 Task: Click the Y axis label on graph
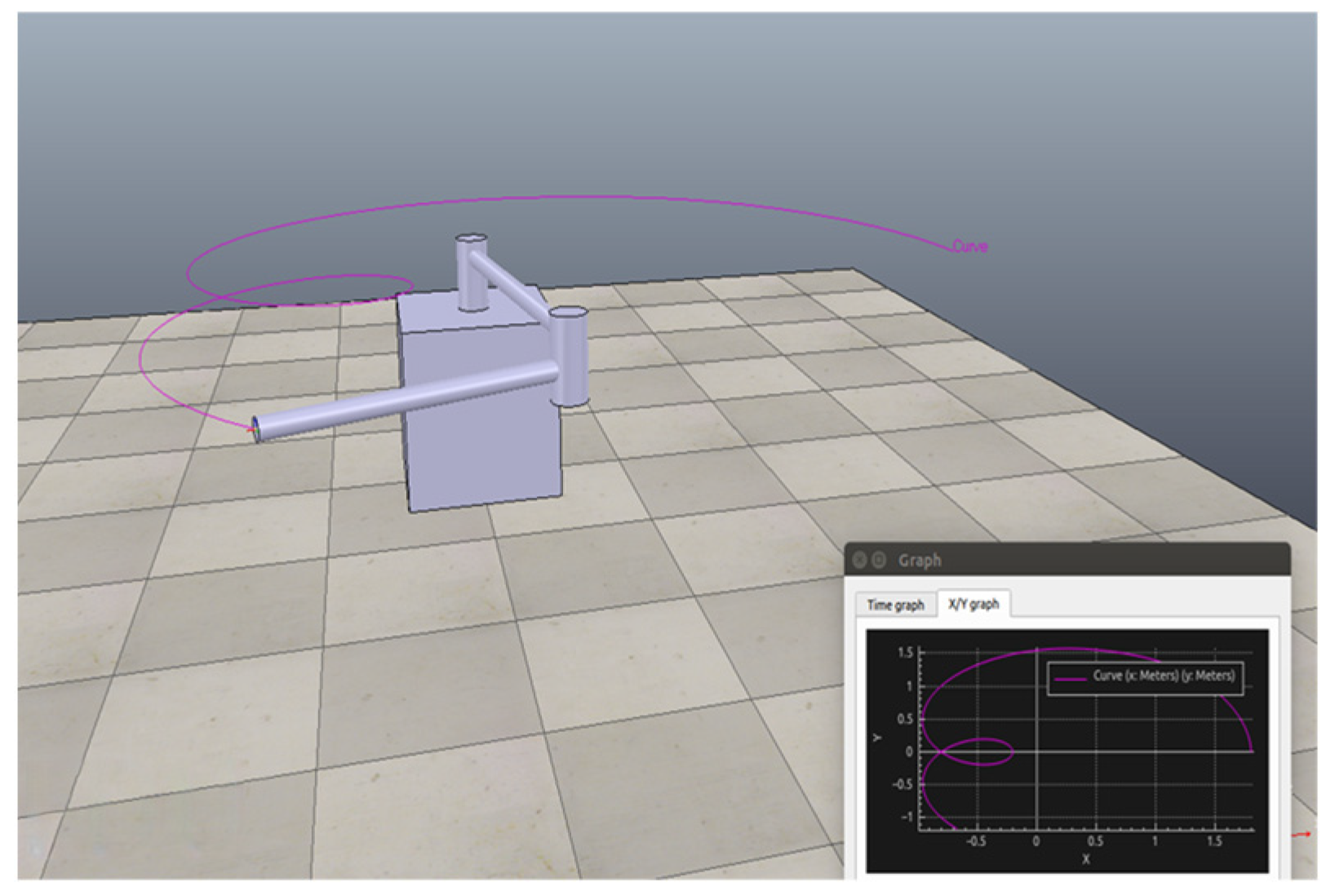pyautogui.click(x=877, y=738)
